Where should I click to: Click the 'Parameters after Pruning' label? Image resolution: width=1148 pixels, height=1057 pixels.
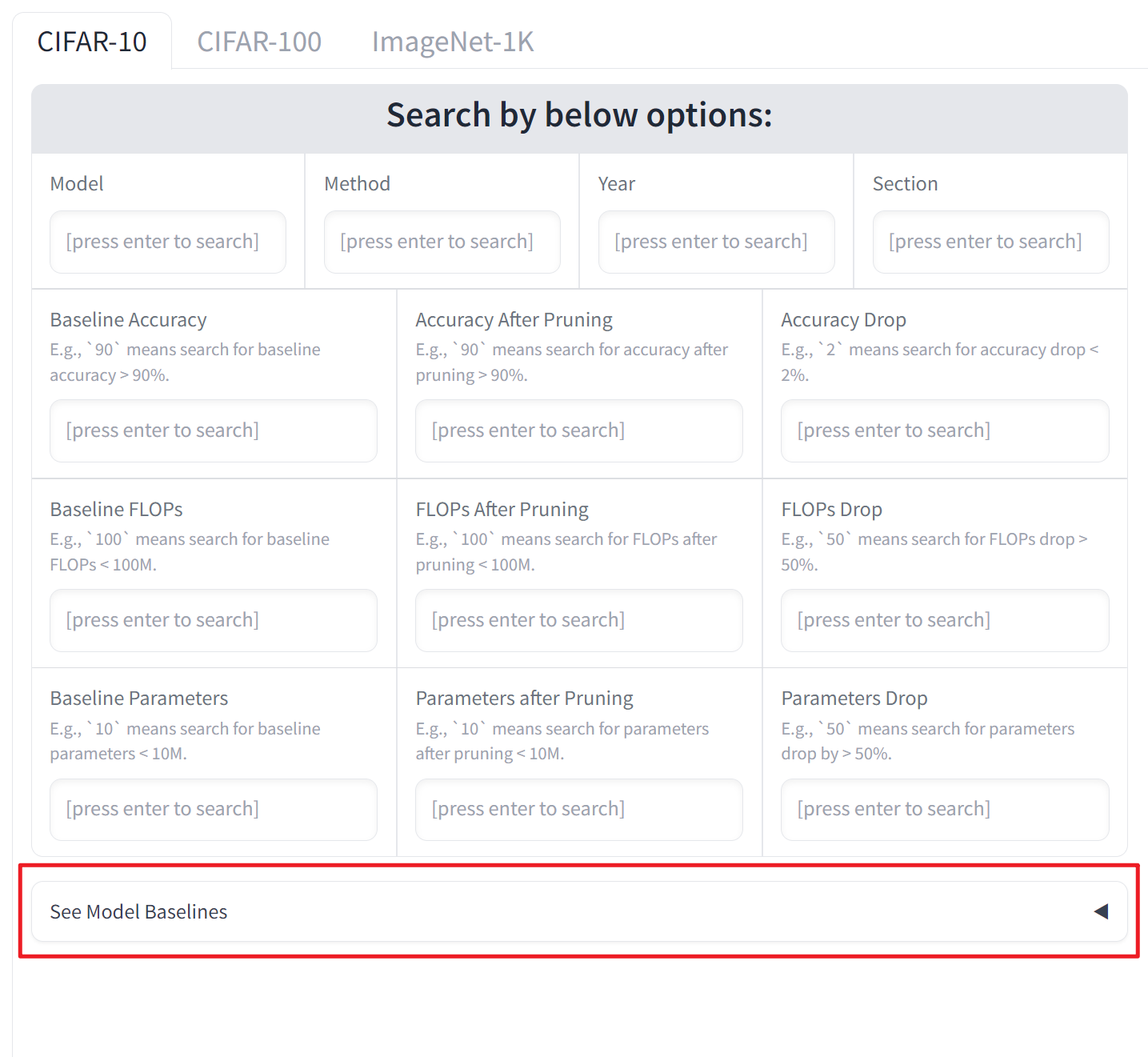[524, 699]
